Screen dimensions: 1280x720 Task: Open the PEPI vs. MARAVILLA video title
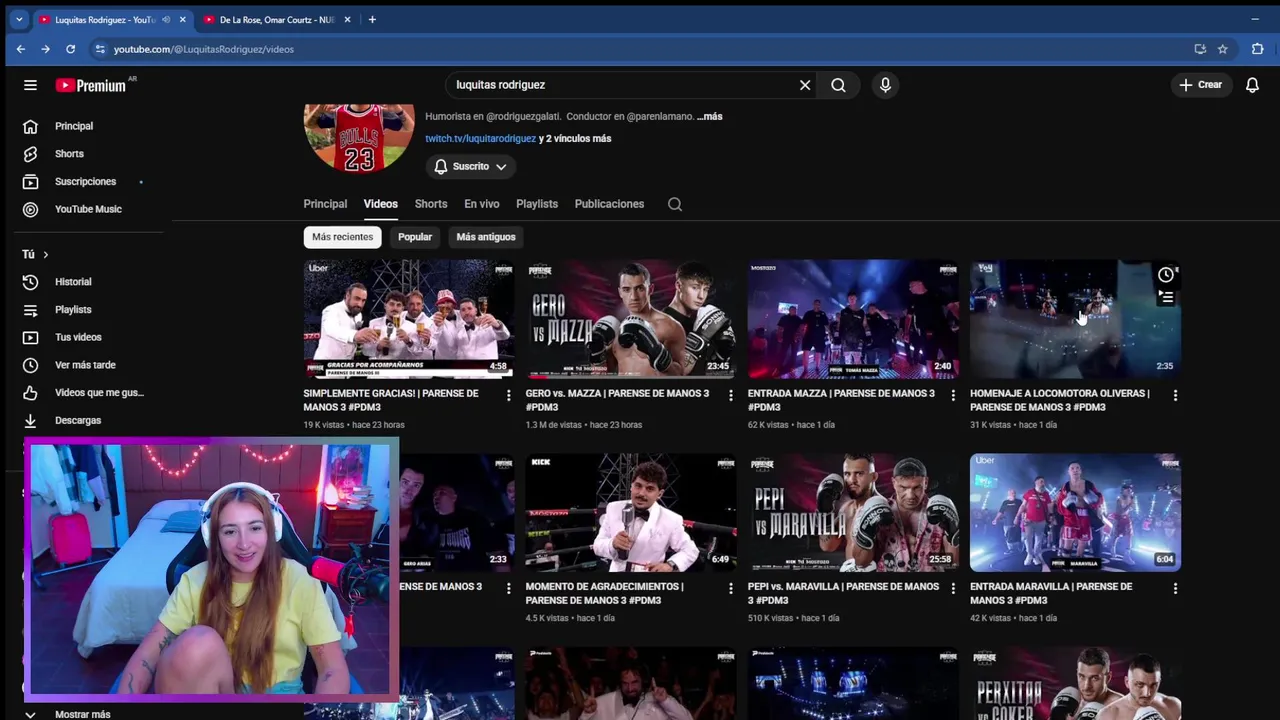tap(843, 593)
